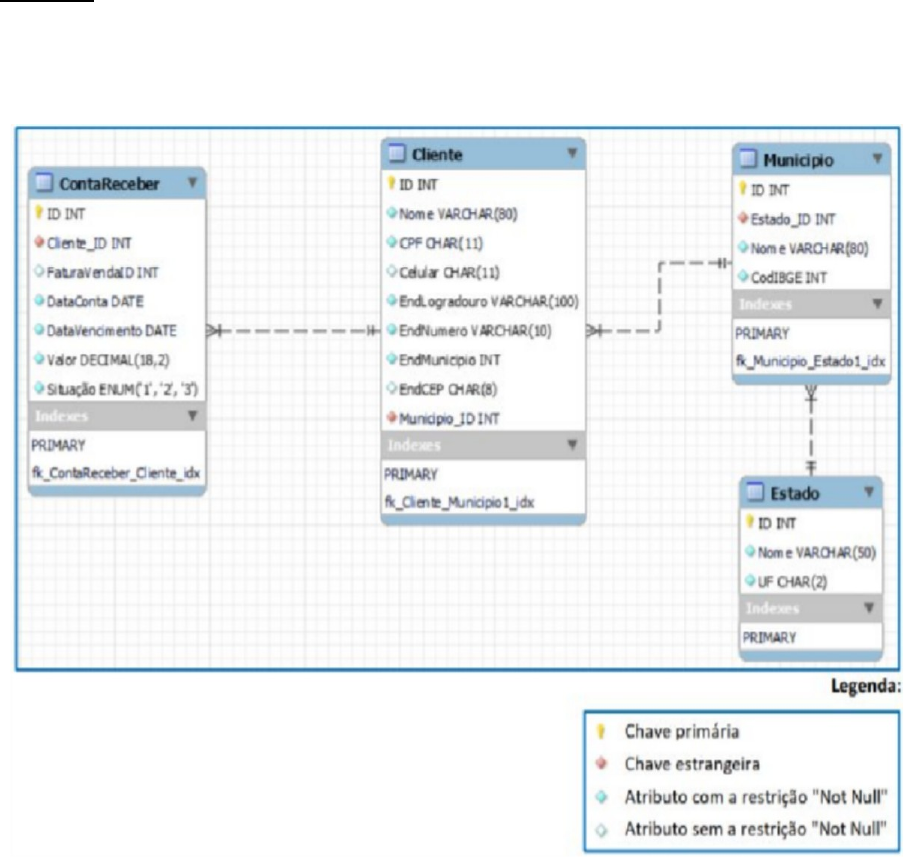
Task: Click foreign key icon beside Cliente_ID INT
Action: point(39,240)
